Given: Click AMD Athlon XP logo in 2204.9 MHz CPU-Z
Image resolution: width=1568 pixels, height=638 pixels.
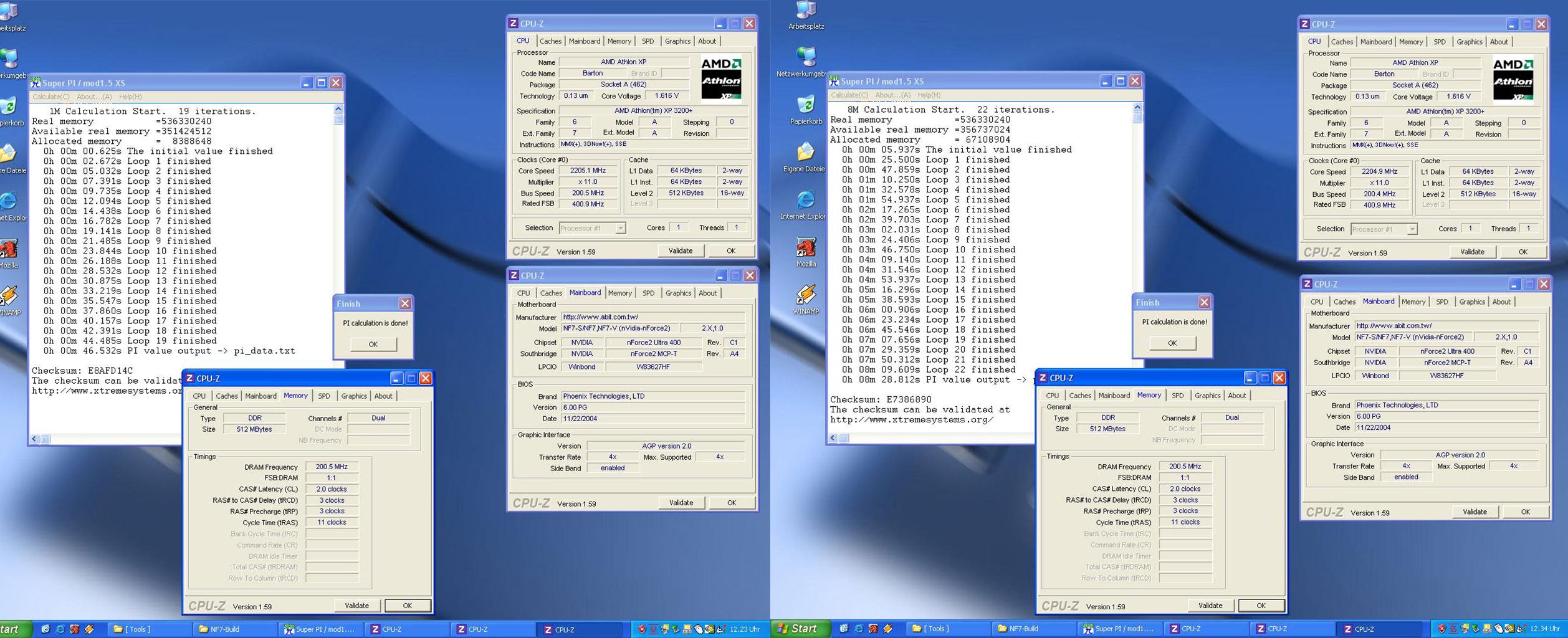Looking at the screenshot, I should coord(1513,80).
